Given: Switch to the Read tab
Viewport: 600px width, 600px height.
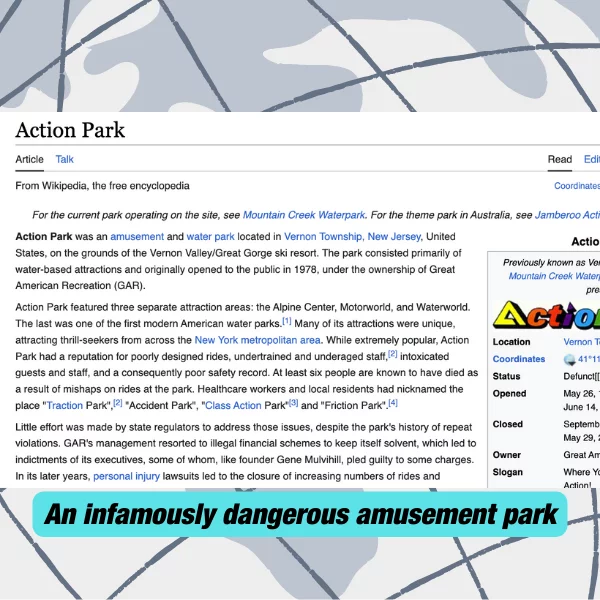Looking at the screenshot, I should (x=559, y=159).
